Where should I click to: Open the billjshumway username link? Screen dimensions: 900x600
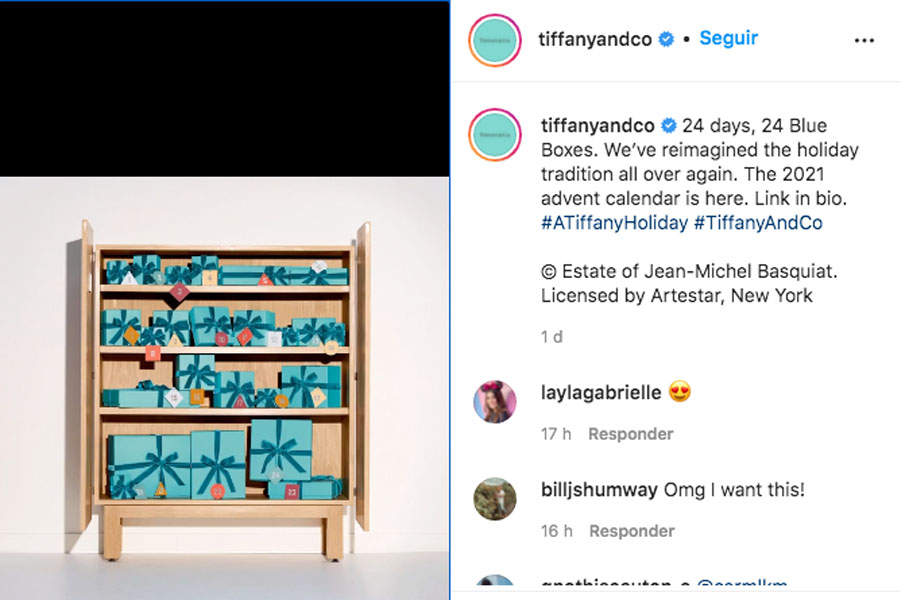pos(599,490)
